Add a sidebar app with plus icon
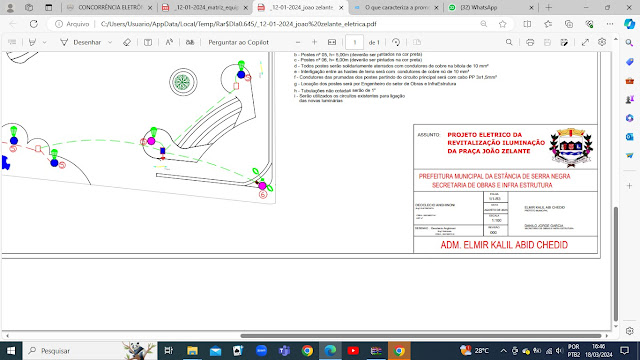The width and height of the screenshot is (640, 360). pos(629,186)
